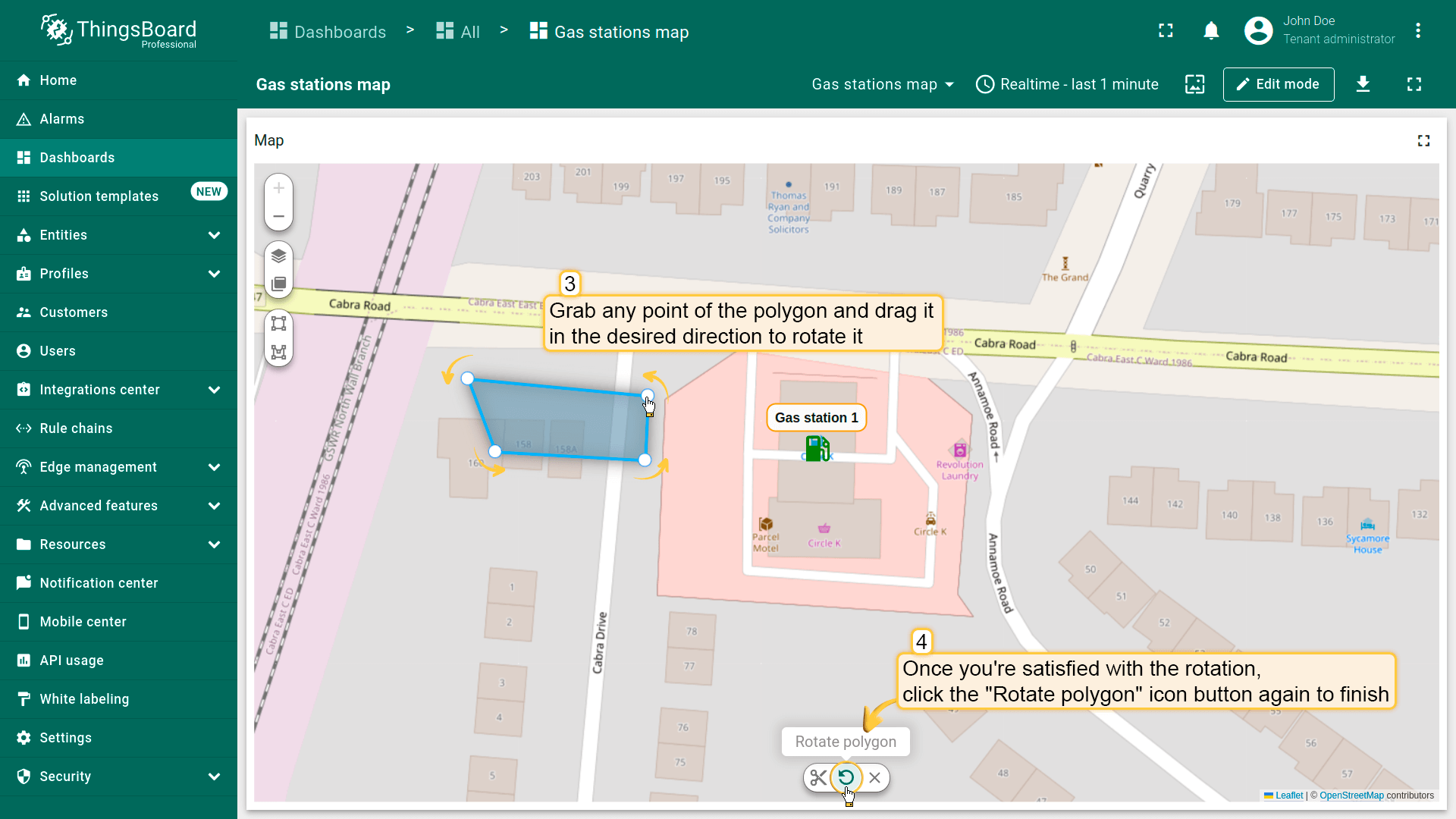Toggle dashboard fullscreen in the toolbar

click(x=1414, y=84)
